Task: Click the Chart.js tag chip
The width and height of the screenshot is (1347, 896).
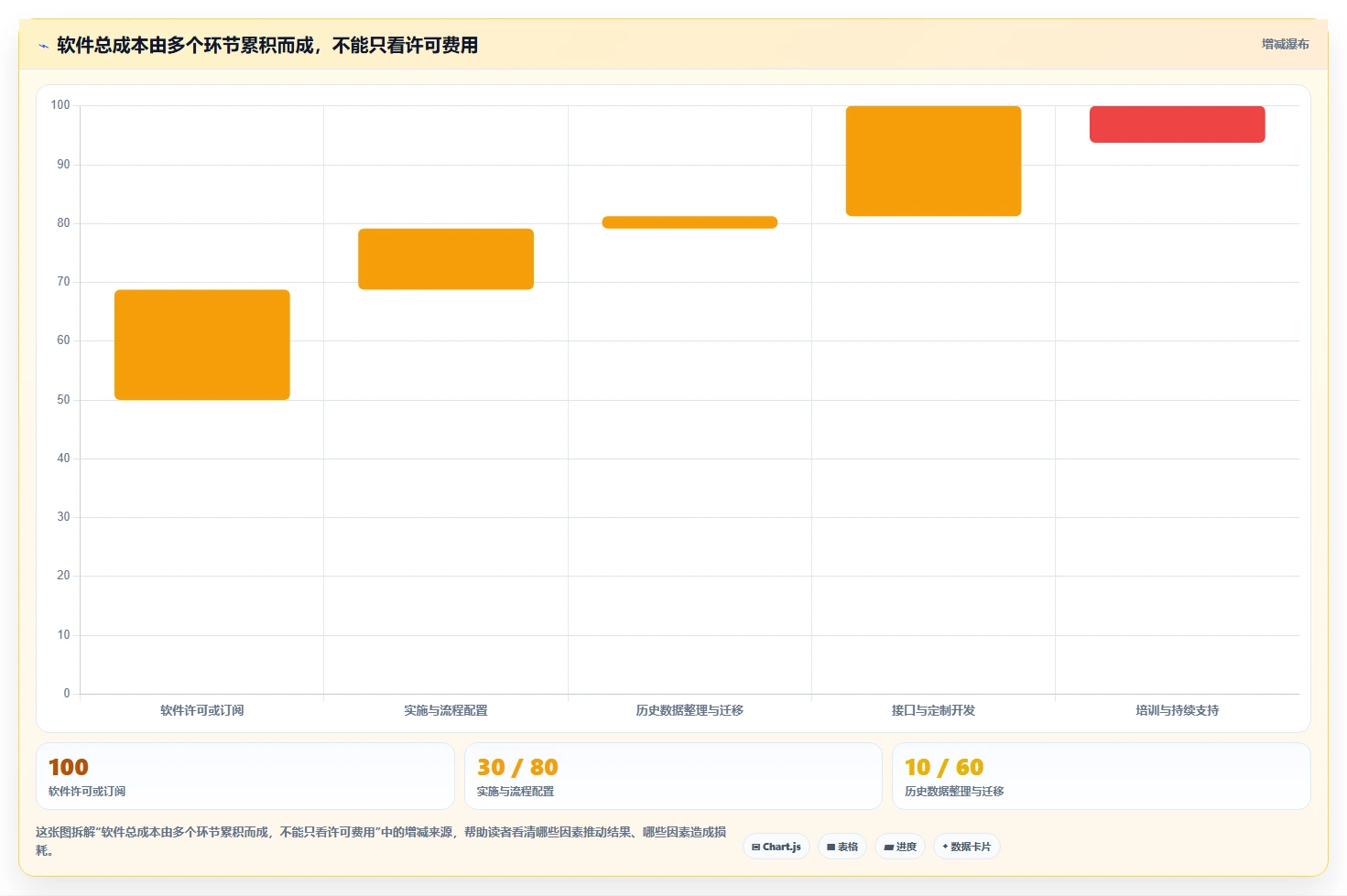Action: (777, 847)
